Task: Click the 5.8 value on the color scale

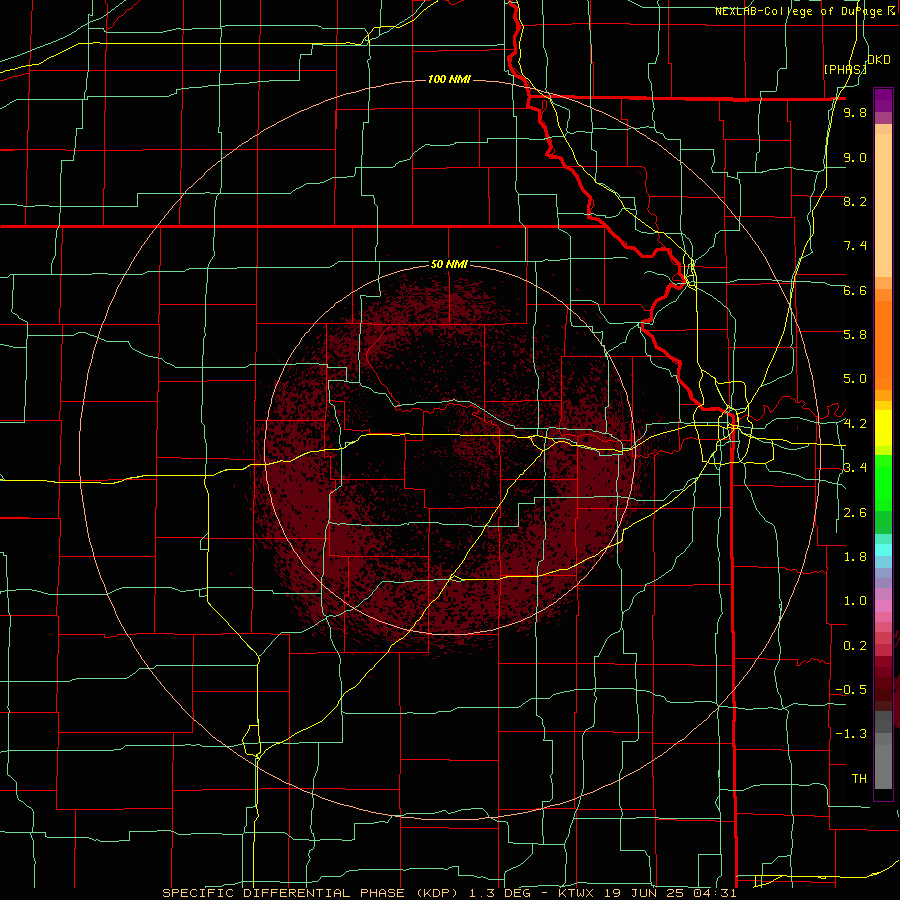Action: pyautogui.click(x=855, y=334)
